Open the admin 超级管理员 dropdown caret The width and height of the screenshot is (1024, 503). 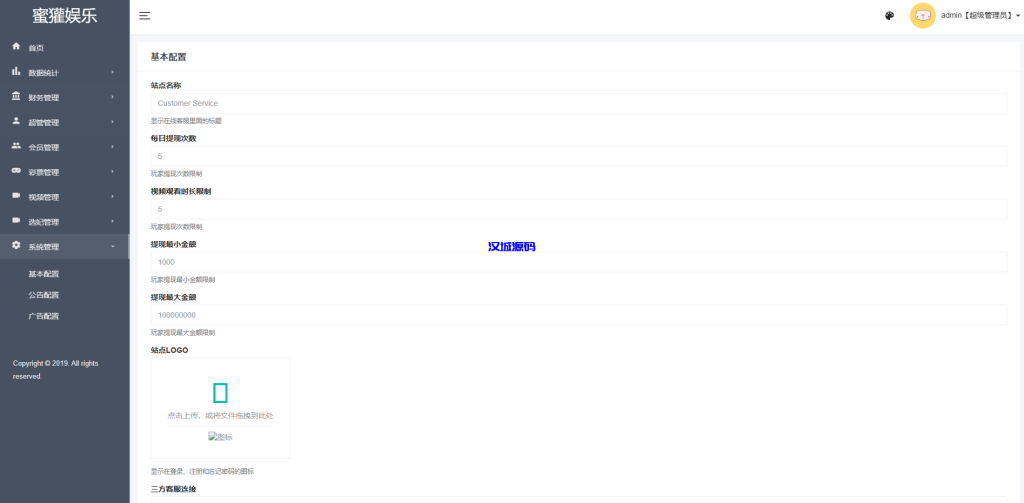tap(1018, 16)
